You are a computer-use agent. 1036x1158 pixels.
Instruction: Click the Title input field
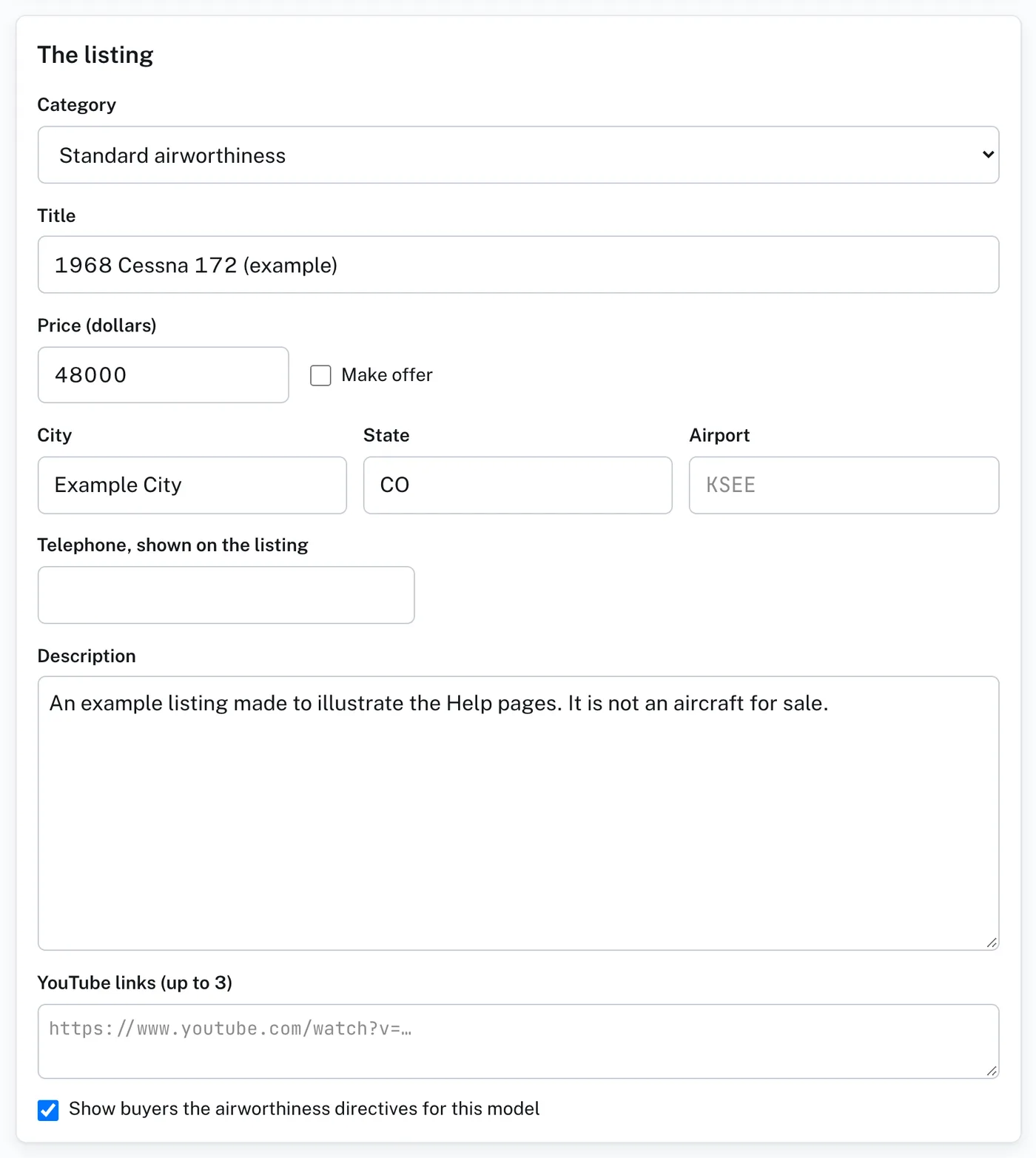click(518, 265)
